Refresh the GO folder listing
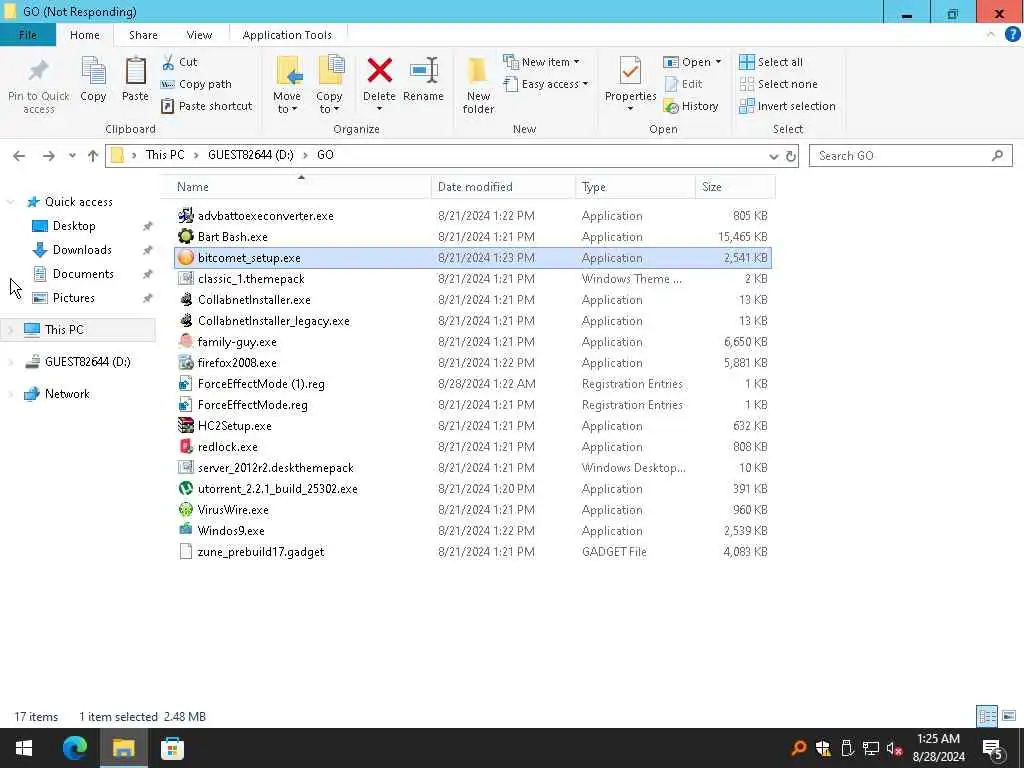 [791, 156]
